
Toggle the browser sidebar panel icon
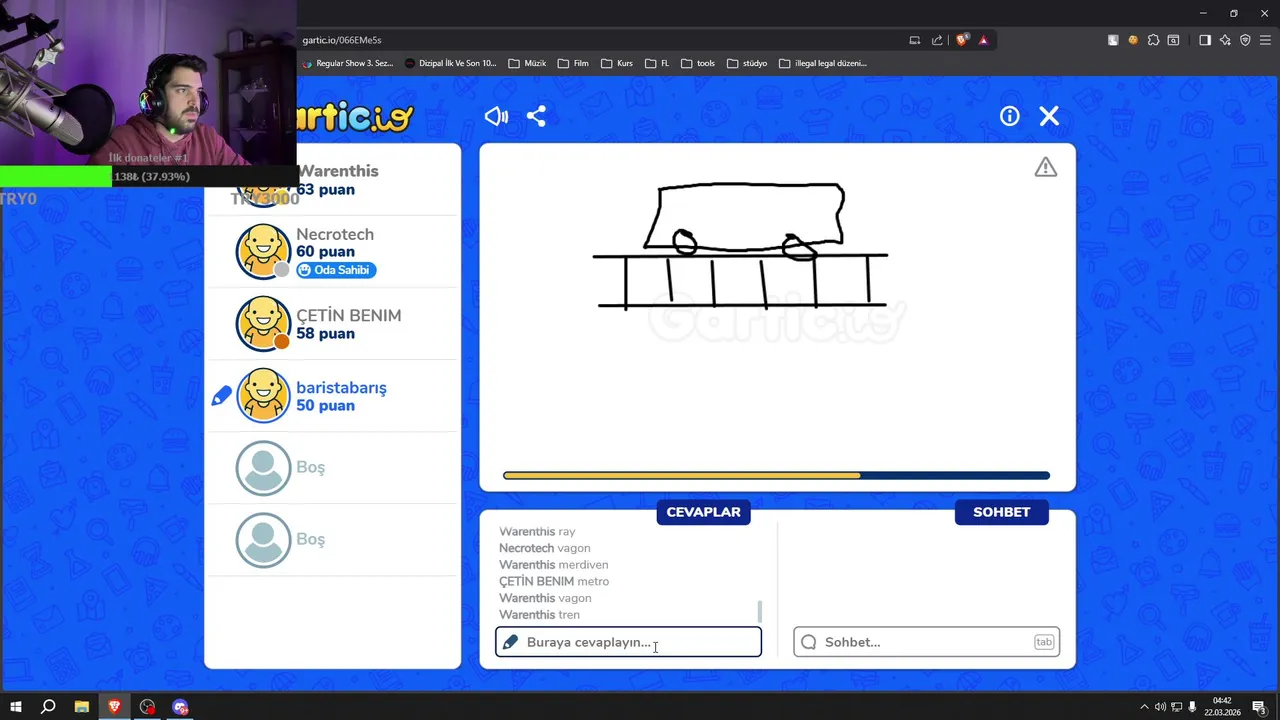click(1205, 40)
